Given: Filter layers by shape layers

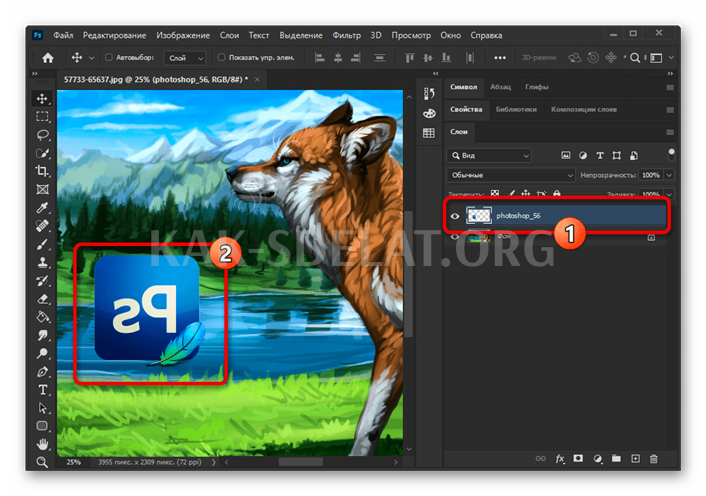Looking at the screenshot, I should pos(616,155).
